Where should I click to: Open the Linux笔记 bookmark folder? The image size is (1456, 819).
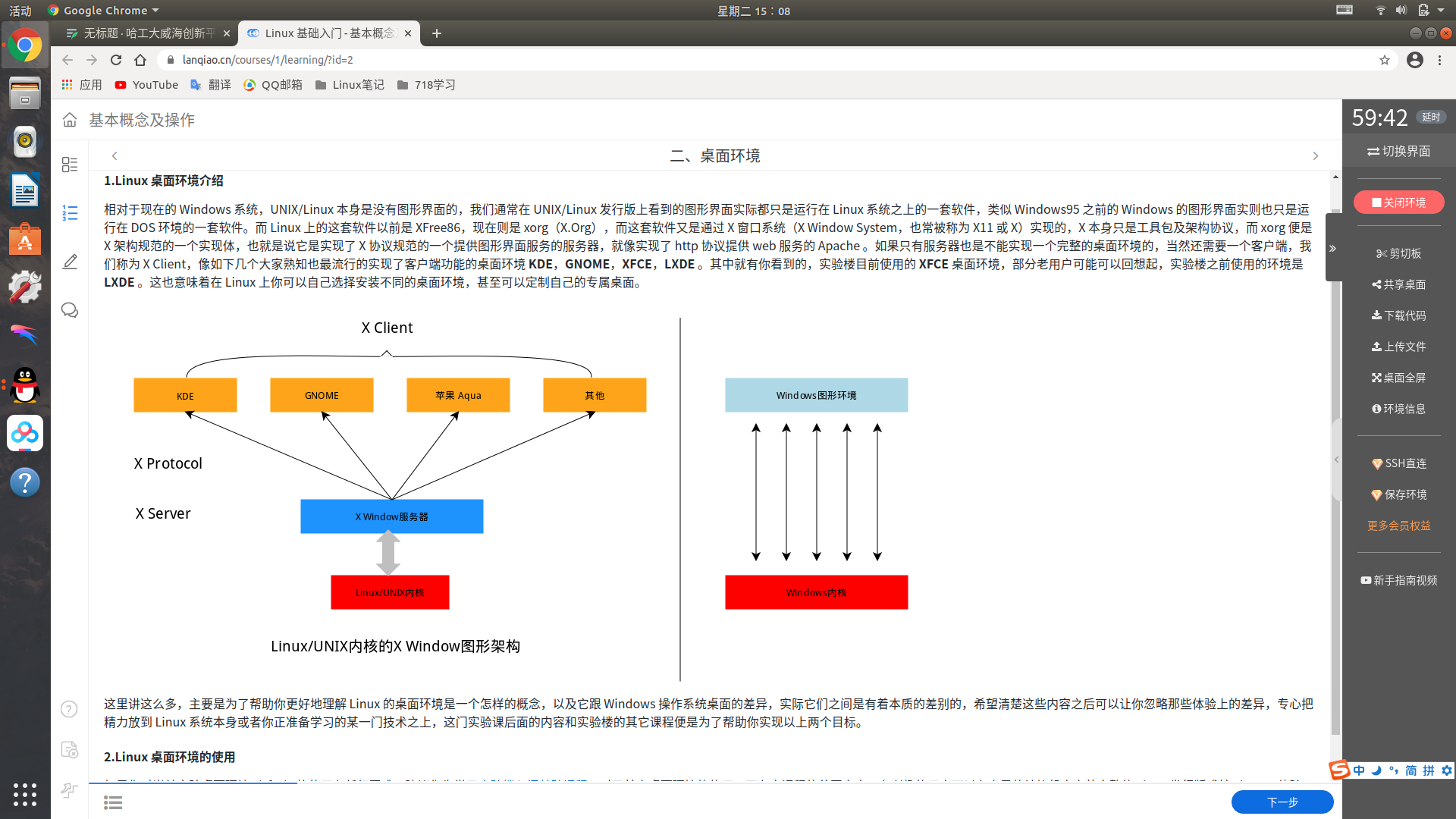(350, 85)
